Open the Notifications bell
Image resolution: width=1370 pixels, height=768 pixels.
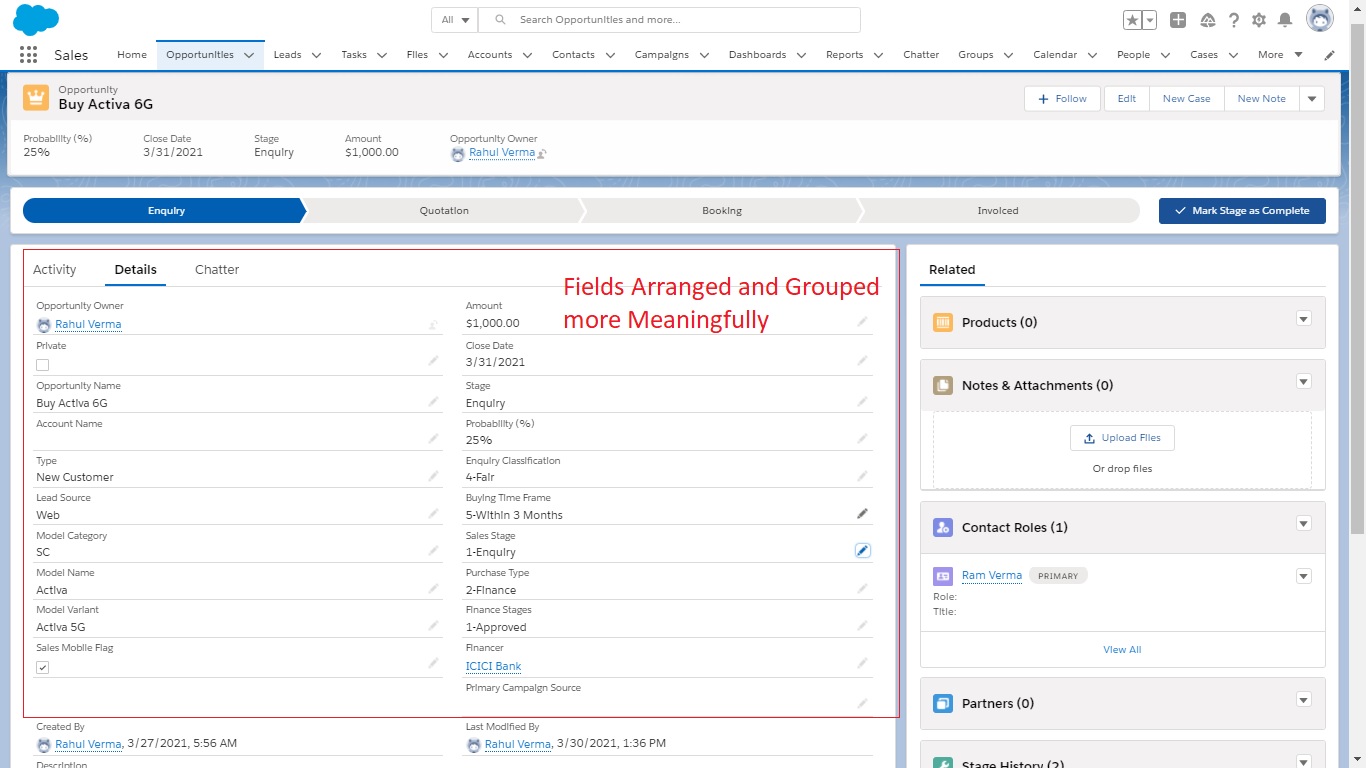[x=1285, y=20]
